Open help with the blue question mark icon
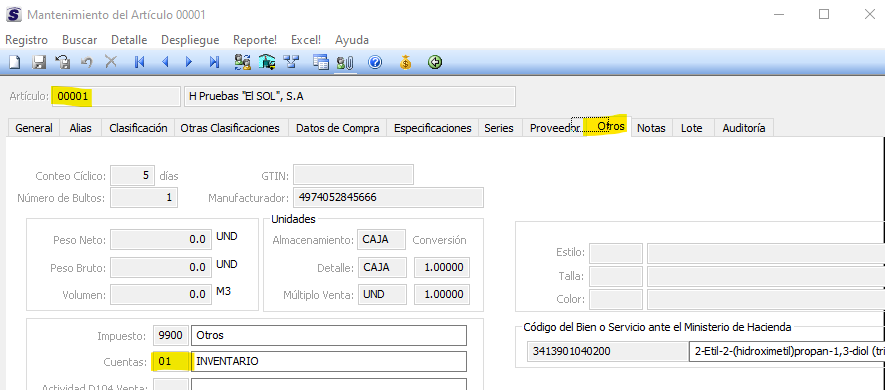The image size is (885, 390). [375, 62]
